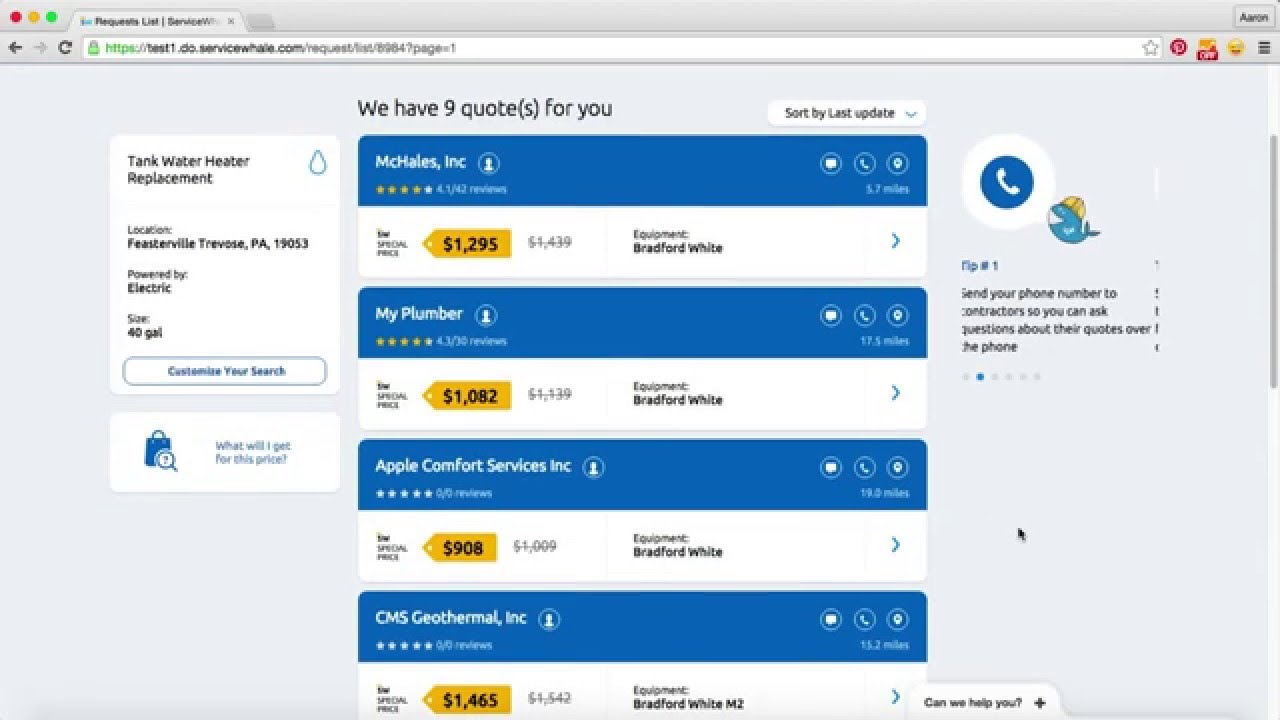This screenshot has height=720, width=1280.
Task: Open Apple Comfort Services profile icon
Action: tap(594, 467)
